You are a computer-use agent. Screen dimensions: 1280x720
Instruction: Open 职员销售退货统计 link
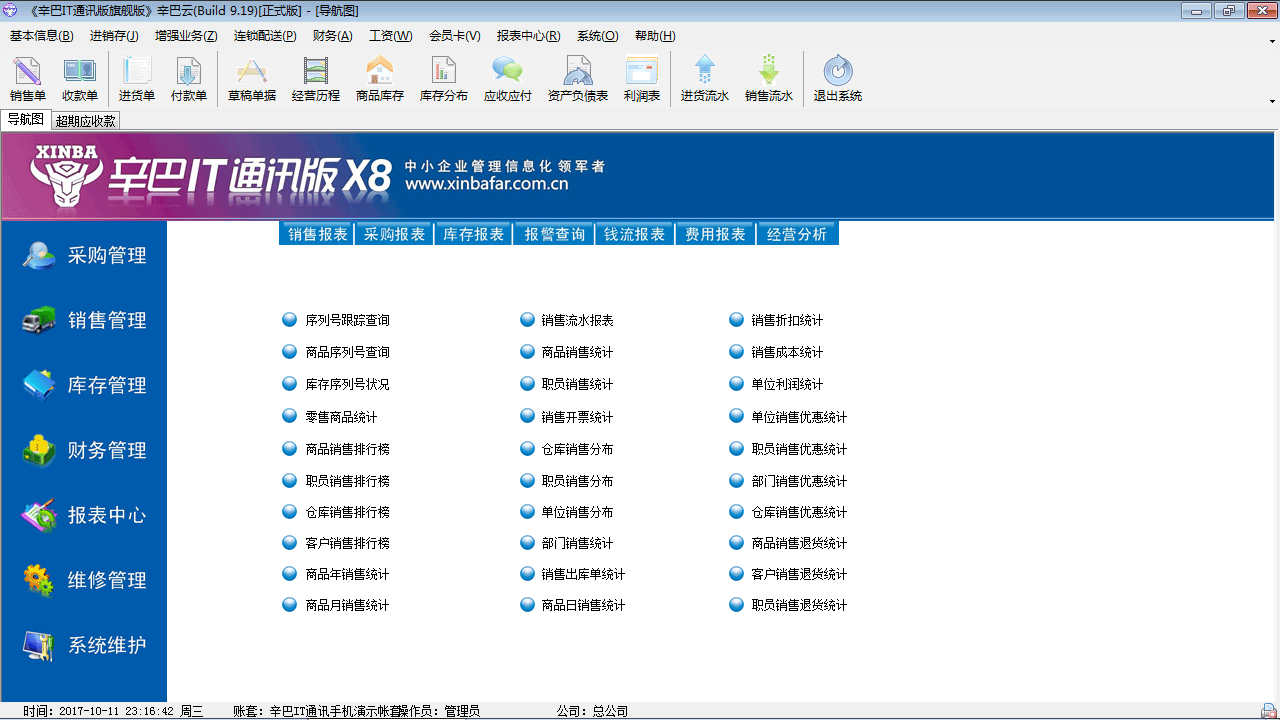799,606
